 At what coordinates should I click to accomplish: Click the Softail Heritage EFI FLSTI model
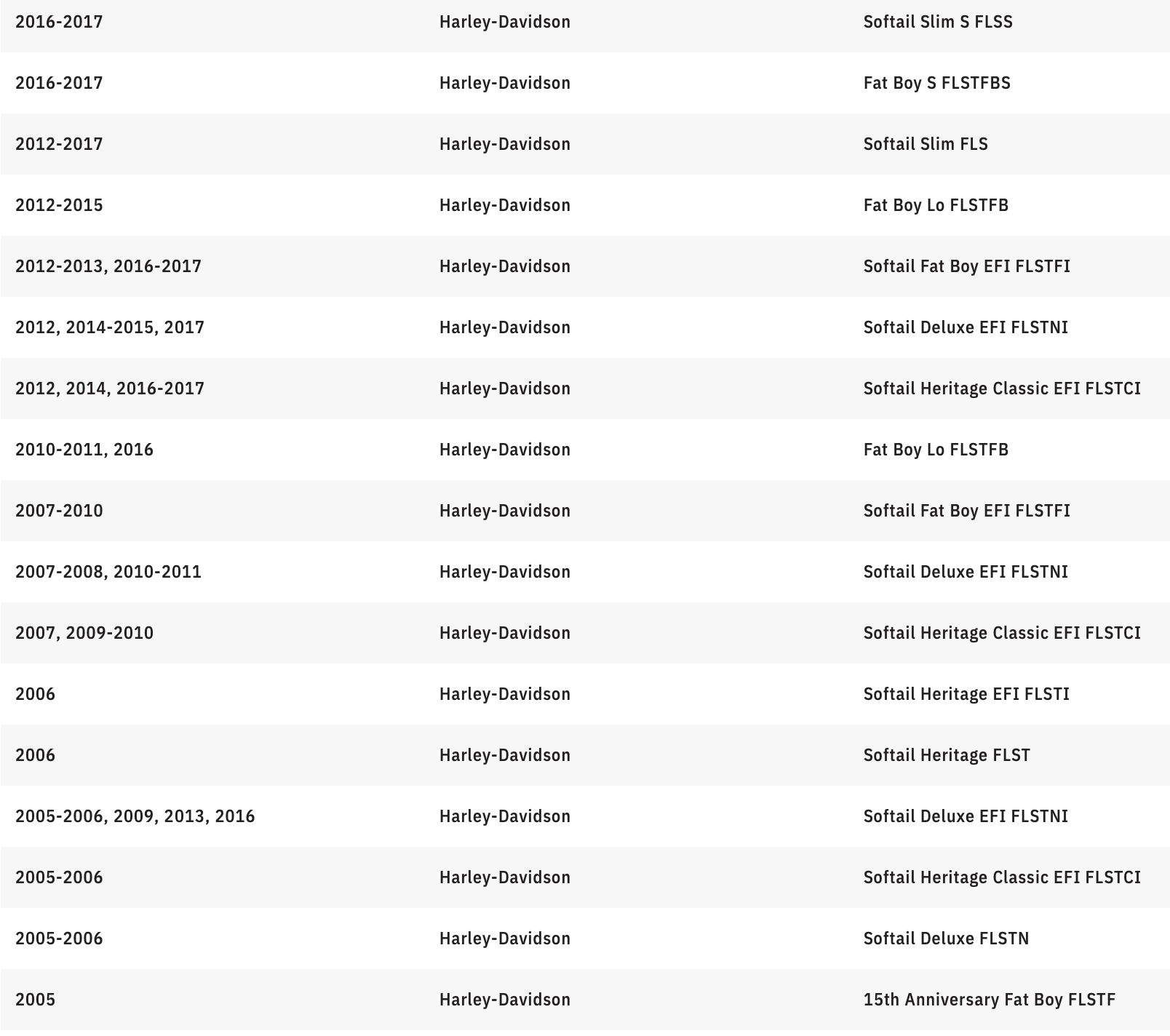(x=966, y=694)
